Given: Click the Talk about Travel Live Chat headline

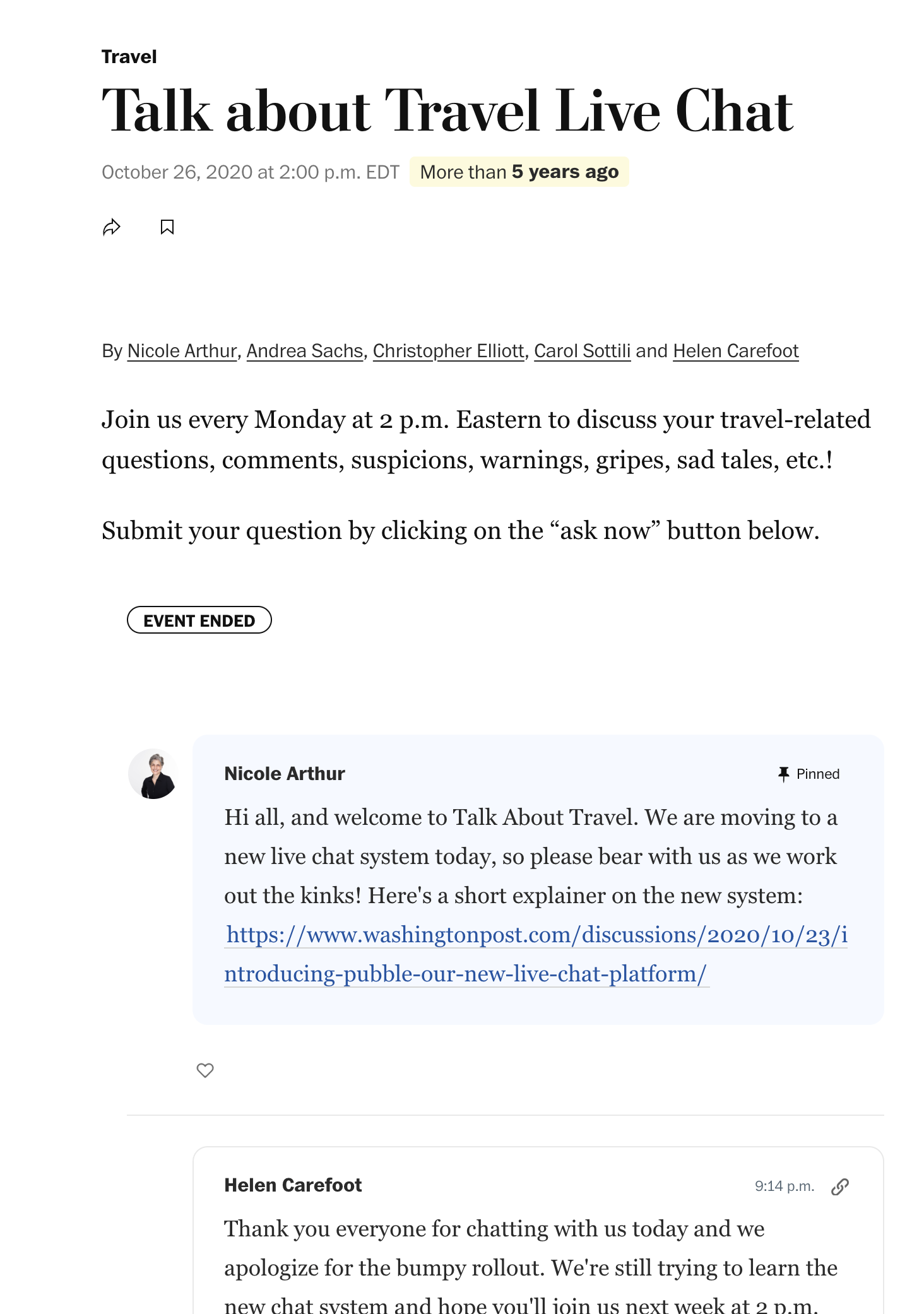Looking at the screenshot, I should [447, 111].
